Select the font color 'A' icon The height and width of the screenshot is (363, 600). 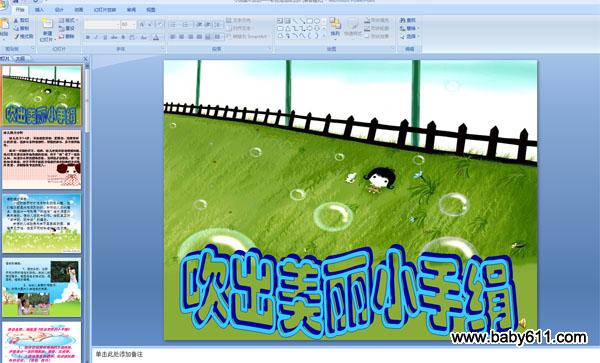point(155,37)
